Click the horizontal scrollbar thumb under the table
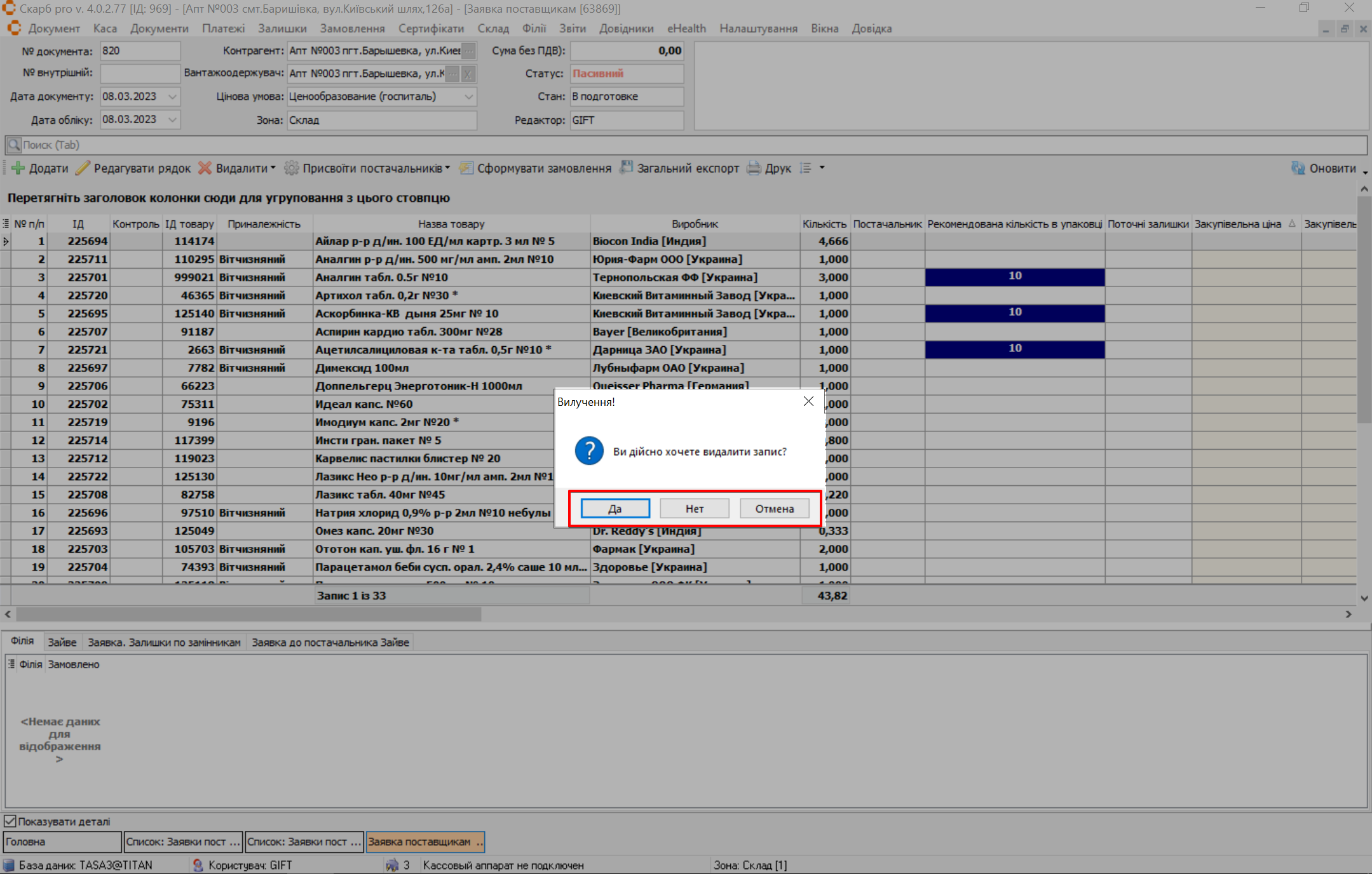The width and height of the screenshot is (1372, 874). 248,614
